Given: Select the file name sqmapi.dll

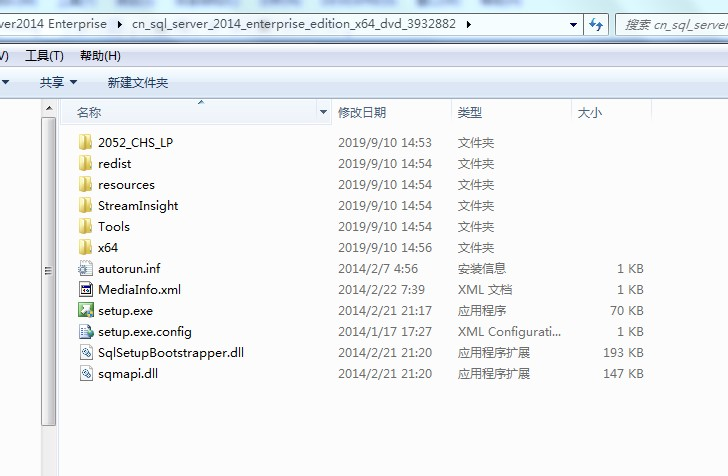Looking at the screenshot, I should tap(128, 373).
